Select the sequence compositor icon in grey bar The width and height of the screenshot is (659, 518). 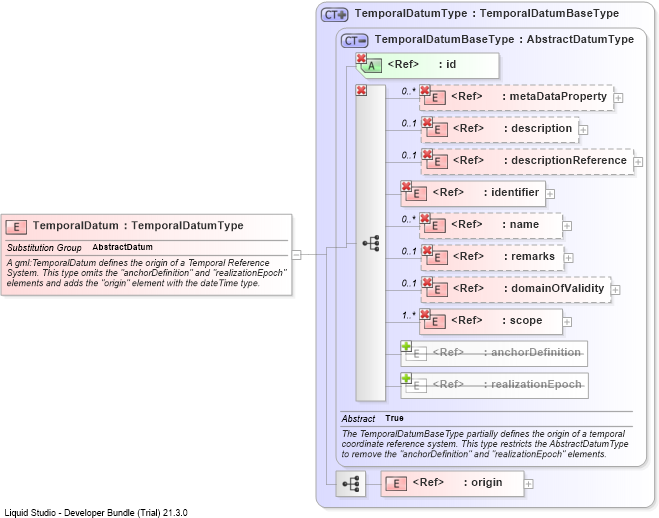[x=371, y=243]
